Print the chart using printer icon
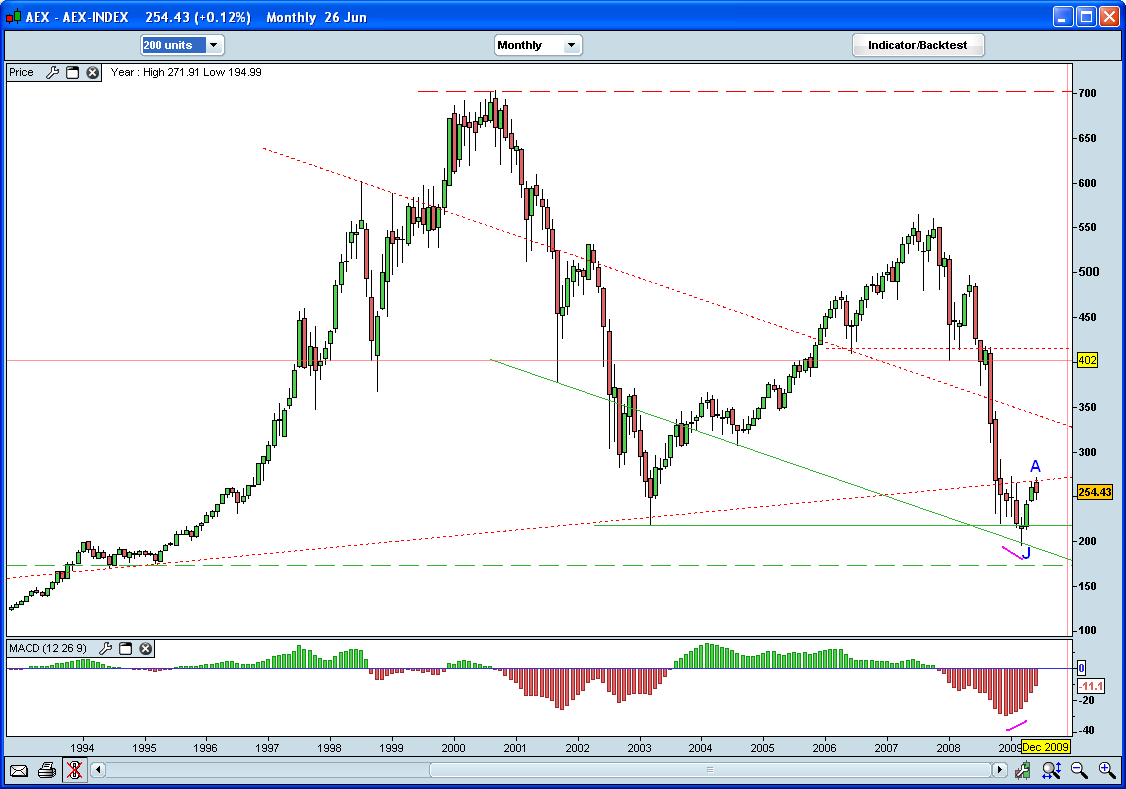 46,770
